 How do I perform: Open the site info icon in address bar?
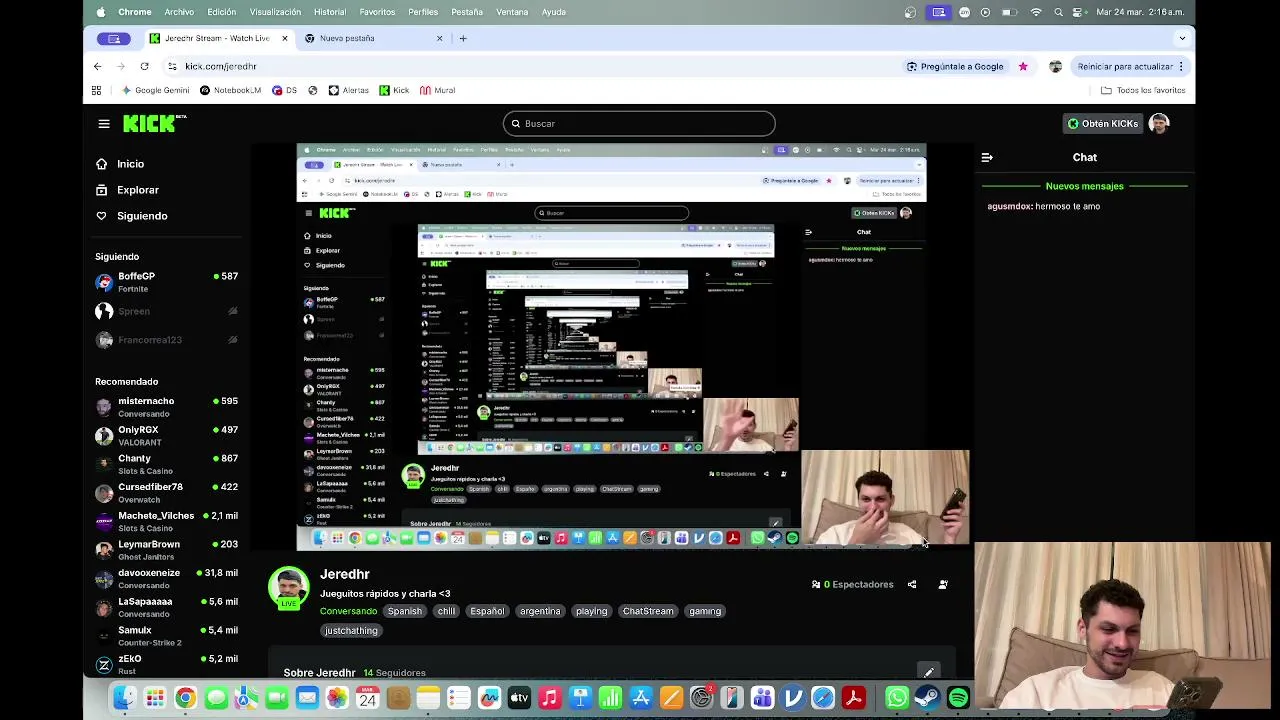(x=172, y=66)
